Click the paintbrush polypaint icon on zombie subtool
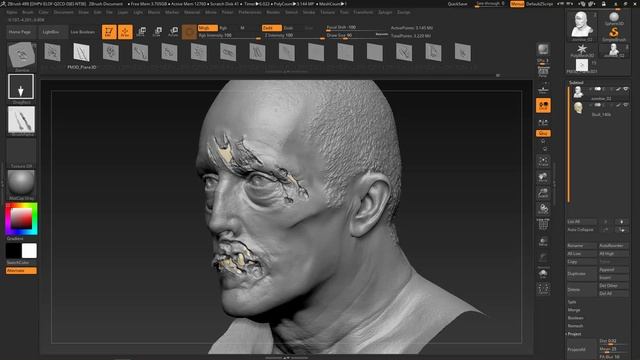Image resolution: width=640 pixels, height=360 pixels. click(618, 89)
